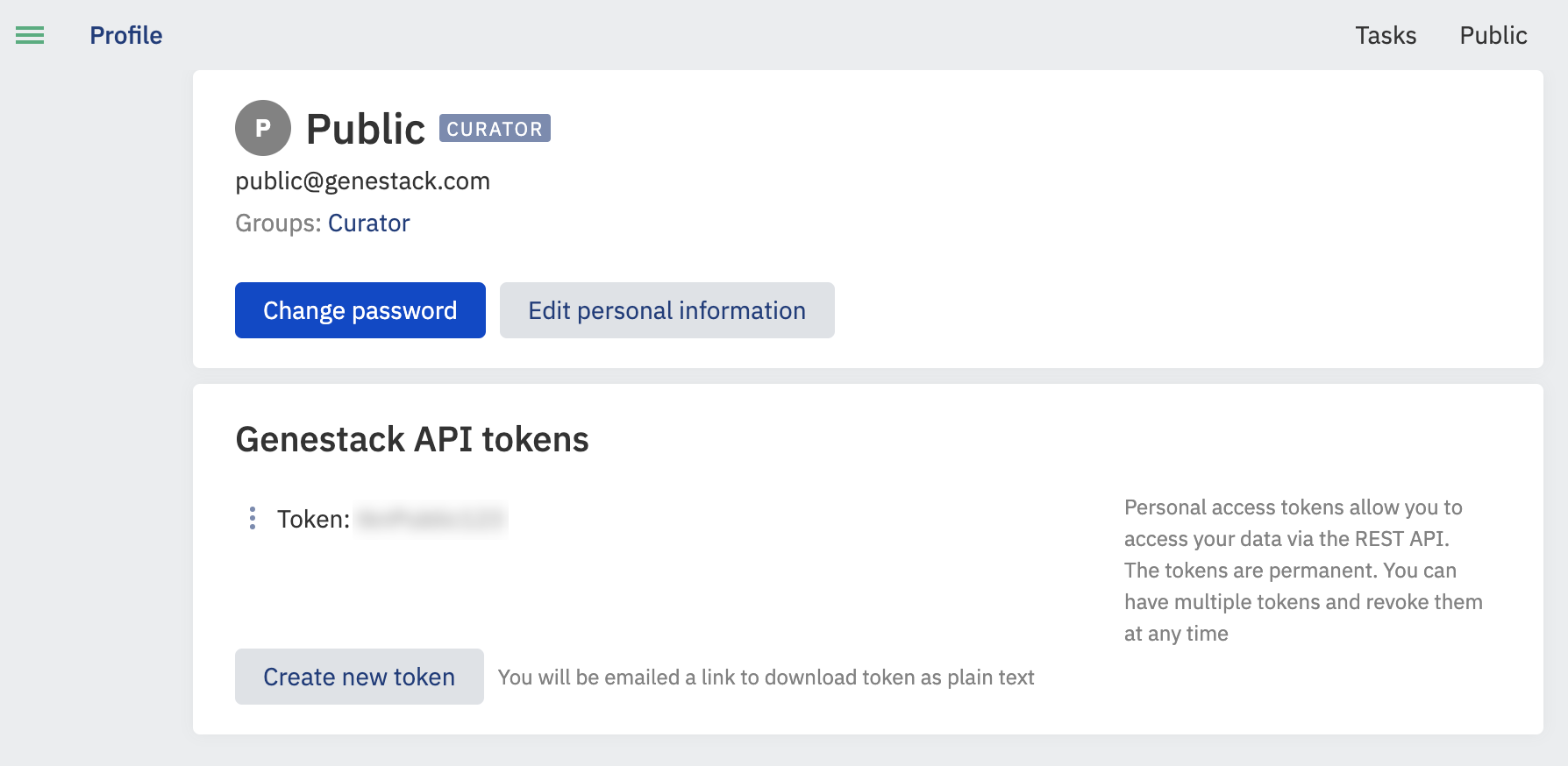Screen dimensions: 1568x766
Task: Click the Genestack API tokens heading
Action: point(412,439)
